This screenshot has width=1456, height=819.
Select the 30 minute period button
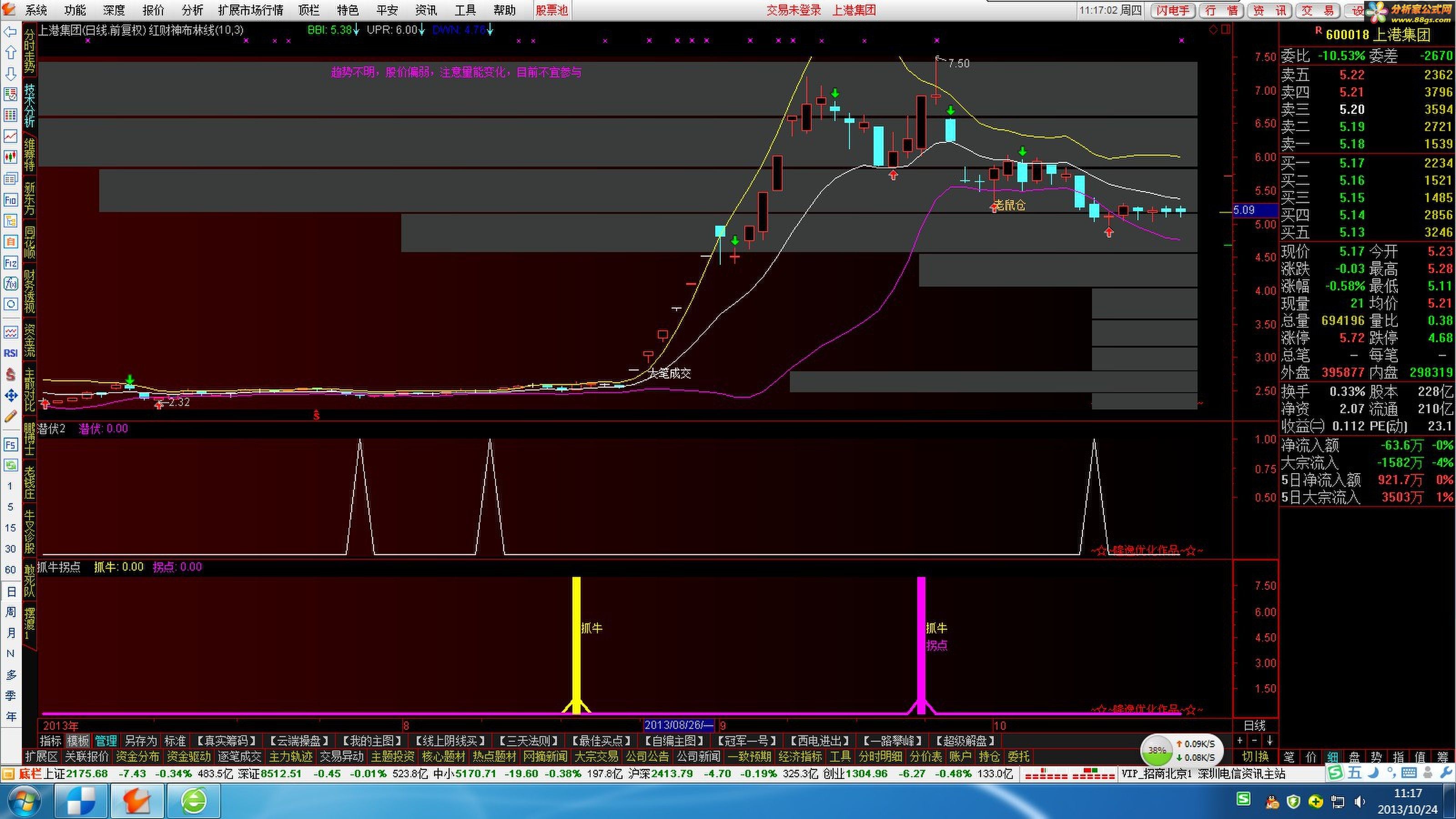(11, 549)
